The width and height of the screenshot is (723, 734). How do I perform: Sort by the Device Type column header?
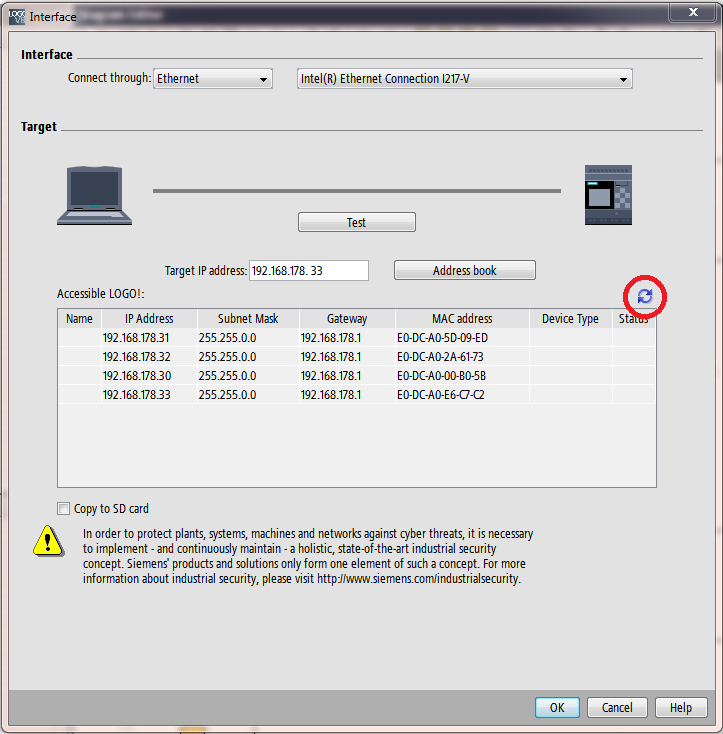[x=570, y=319]
